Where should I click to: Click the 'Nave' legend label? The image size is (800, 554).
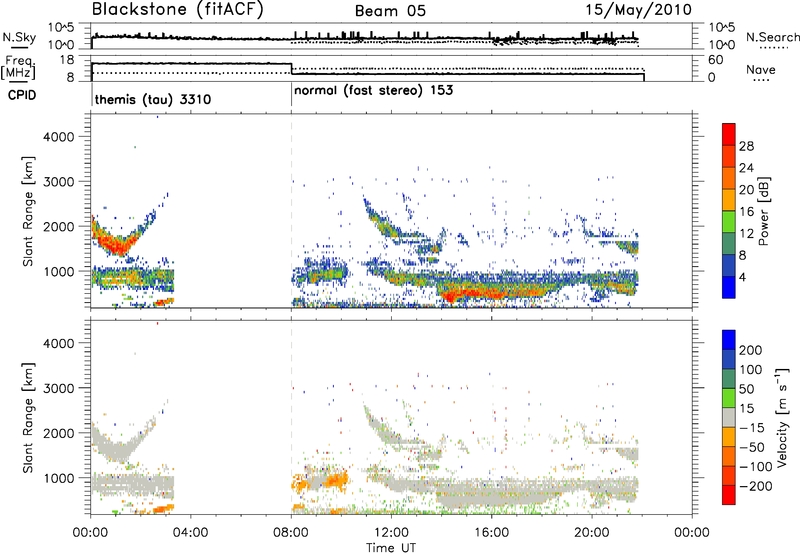click(761, 70)
